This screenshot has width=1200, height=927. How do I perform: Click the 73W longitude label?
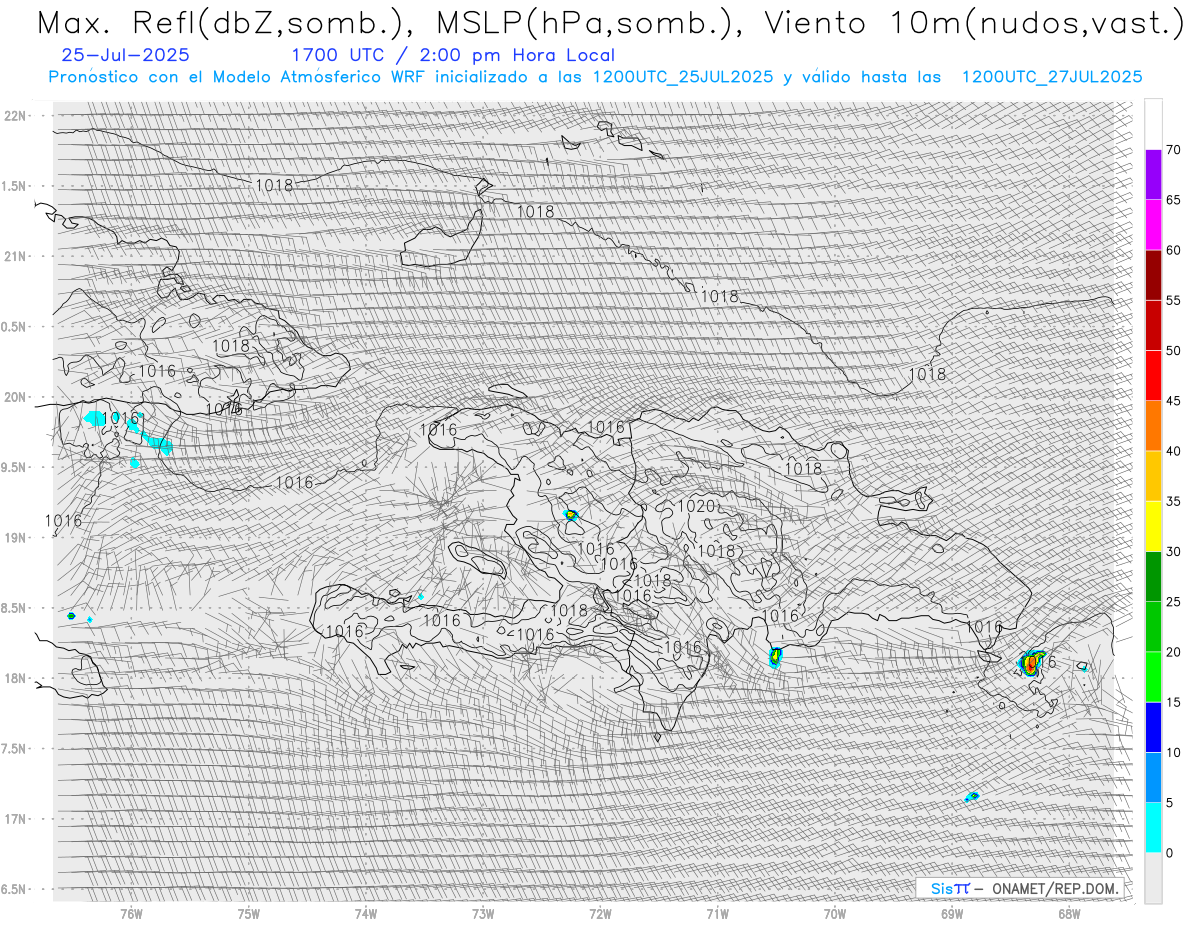[x=483, y=912]
